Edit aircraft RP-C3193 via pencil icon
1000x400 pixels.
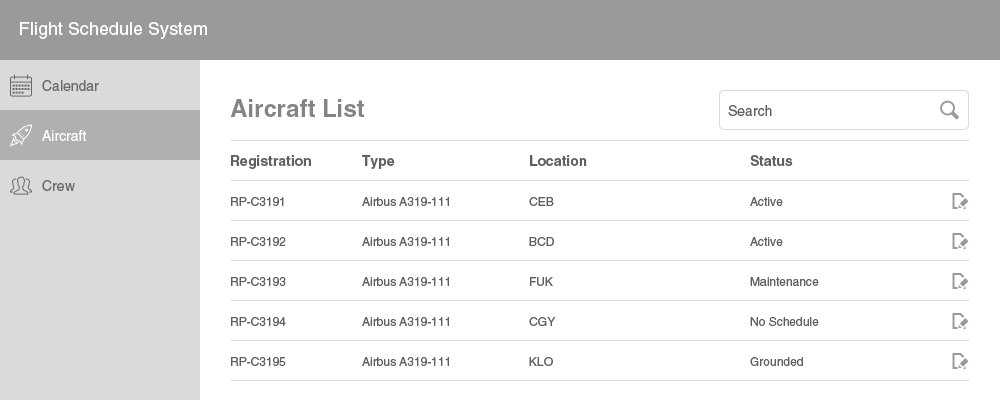pyautogui.click(x=960, y=281)
